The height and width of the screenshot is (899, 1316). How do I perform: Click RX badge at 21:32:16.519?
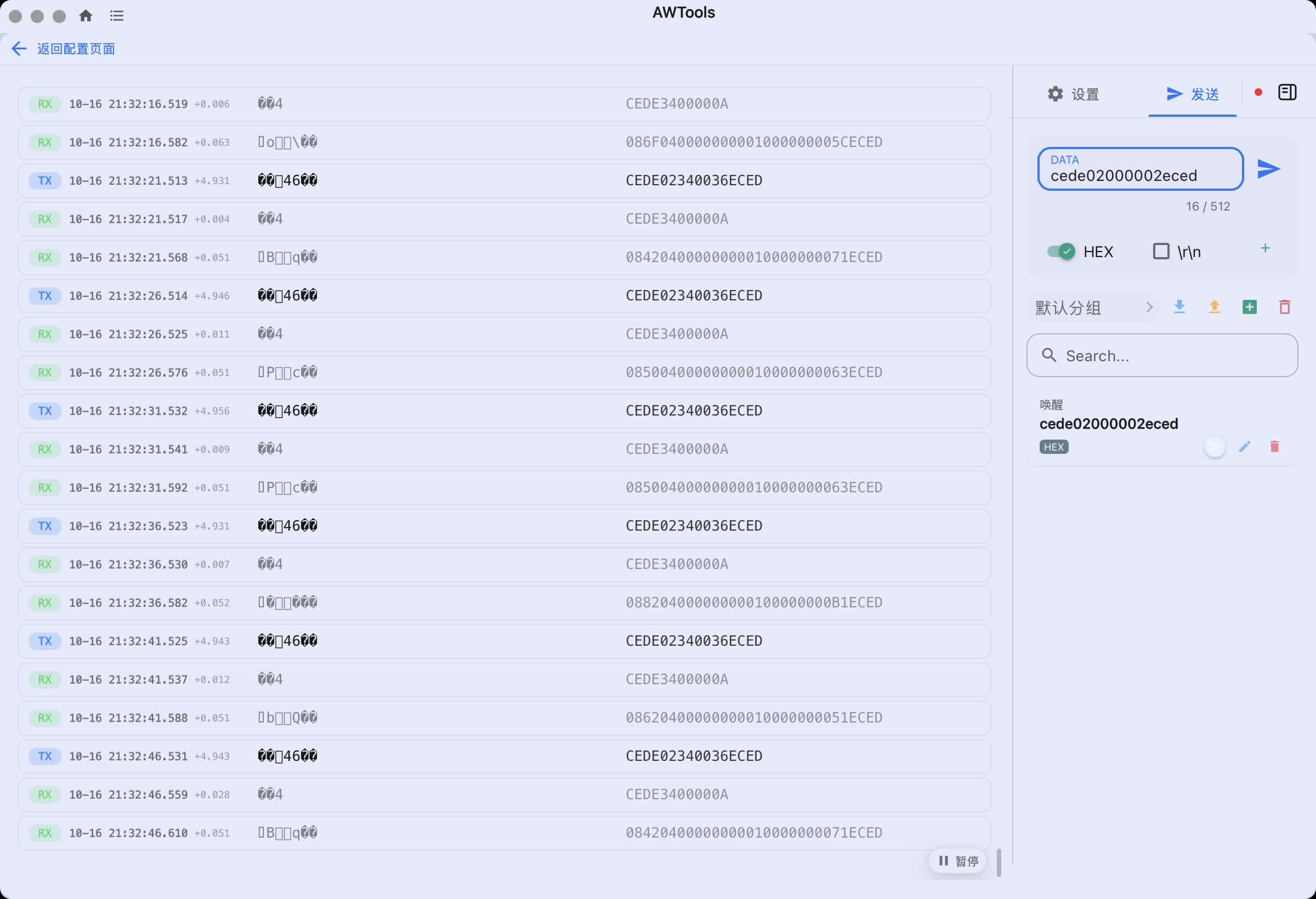click(45, 104)
